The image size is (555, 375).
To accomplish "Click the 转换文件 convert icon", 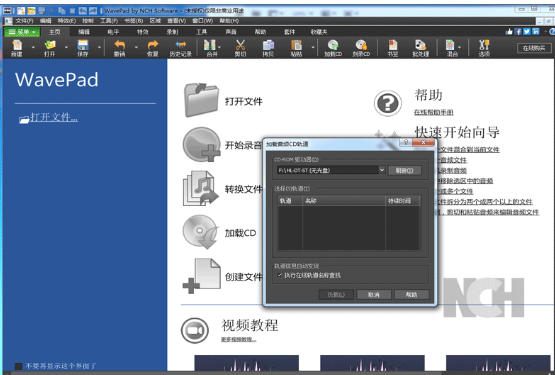I will click(201, 188).
